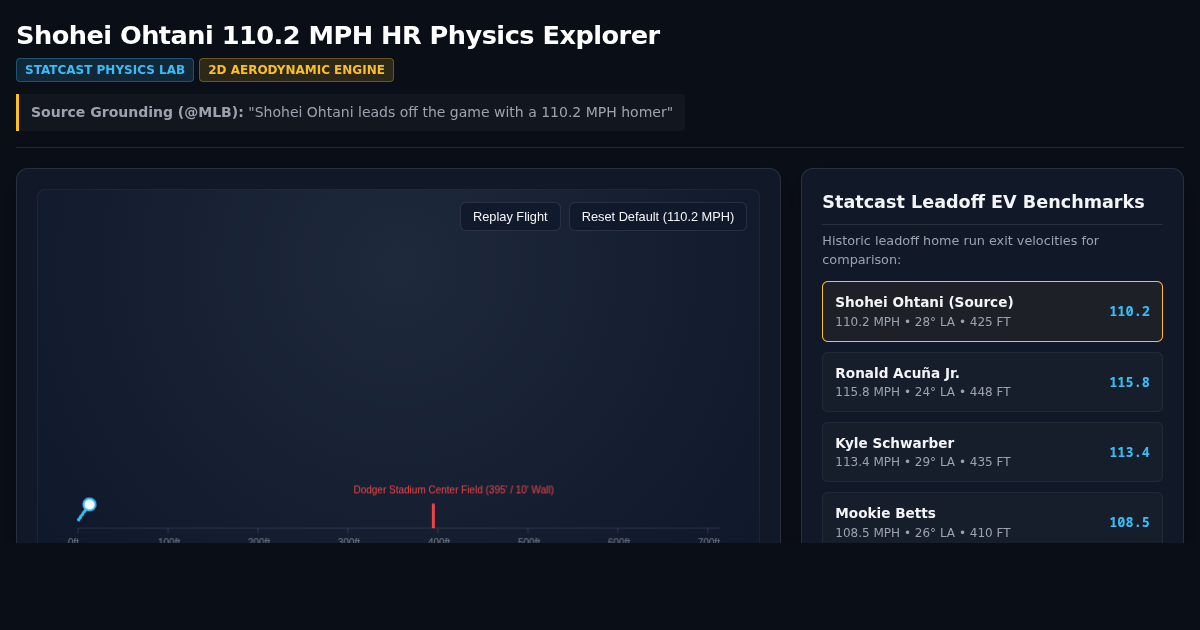Click the STATCAST PHYSICS LAB badge
The height and width of the screenshot is (630, 1200).
(105, 70)
